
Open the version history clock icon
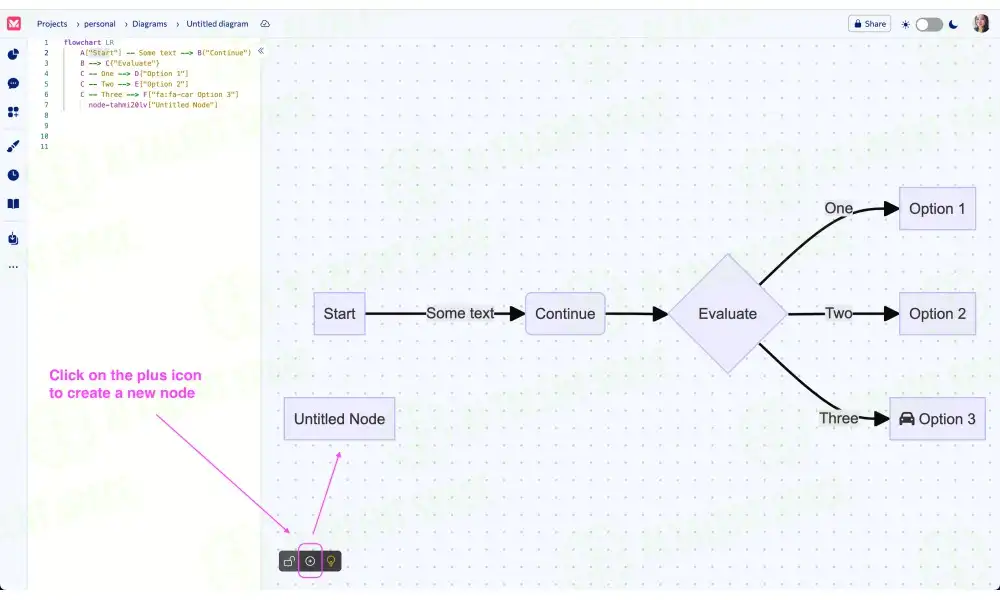pos(12,174)
